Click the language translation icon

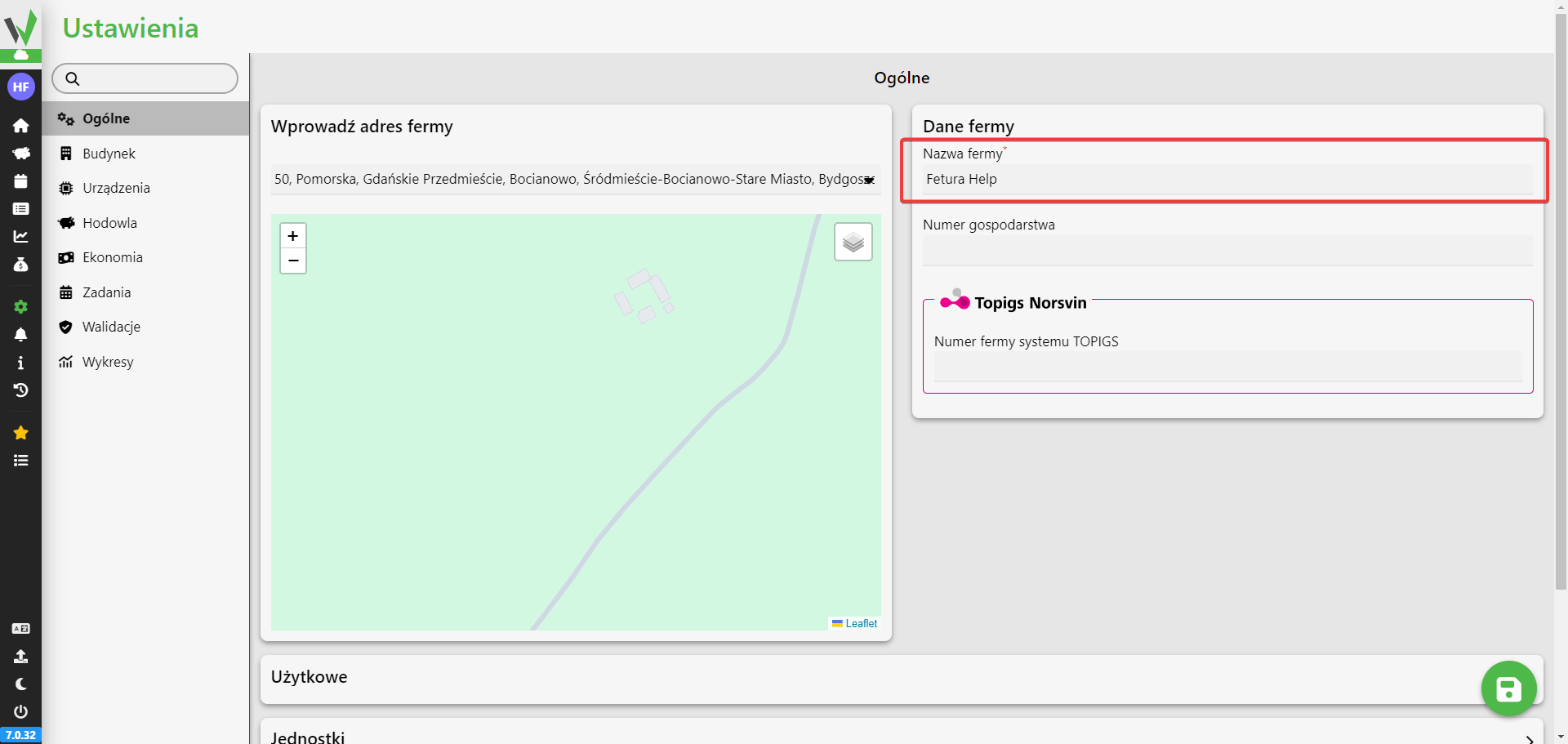point(20,629)
